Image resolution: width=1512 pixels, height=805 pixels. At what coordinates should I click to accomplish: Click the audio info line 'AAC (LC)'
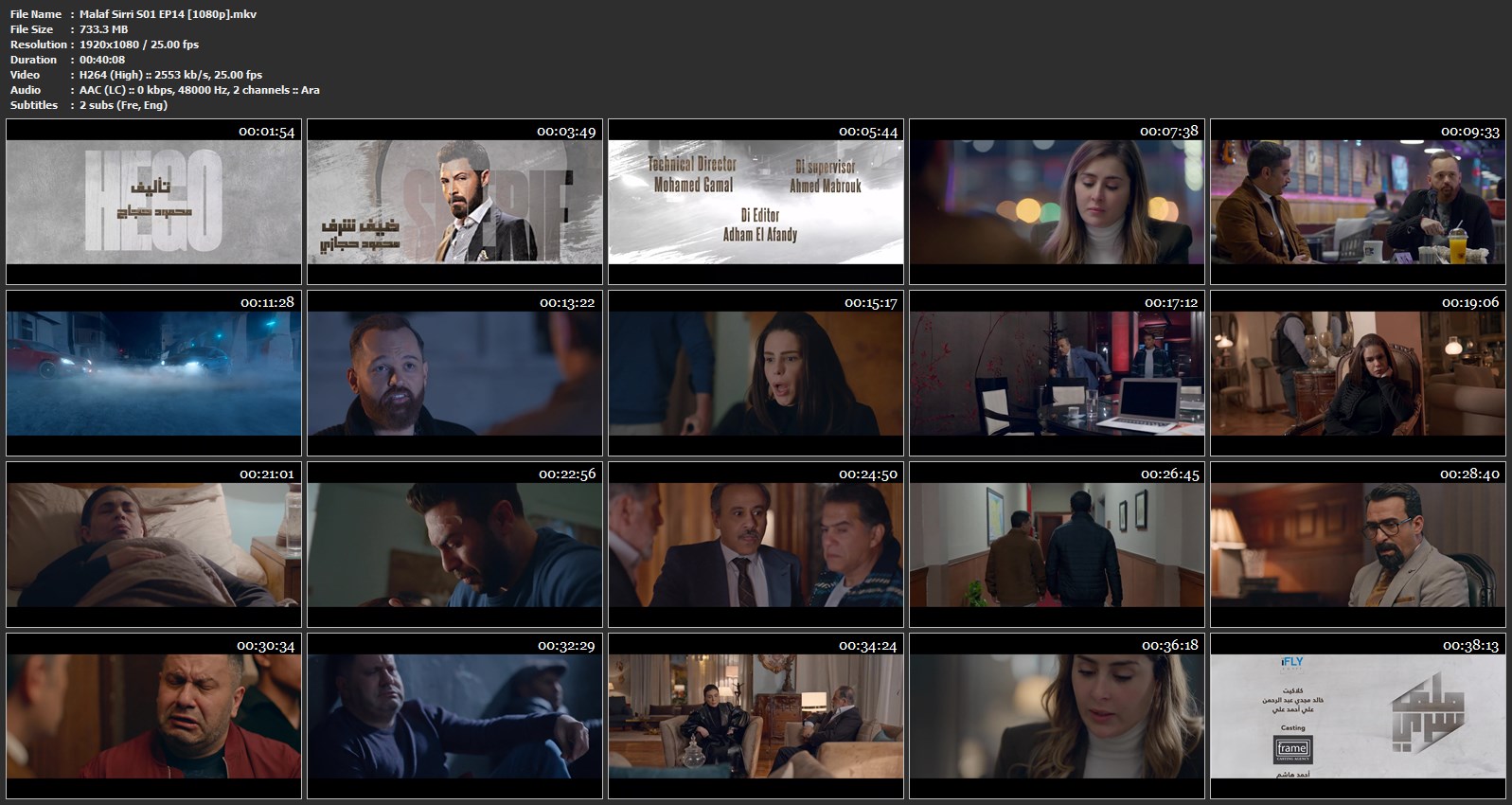[x=200, y=90]
